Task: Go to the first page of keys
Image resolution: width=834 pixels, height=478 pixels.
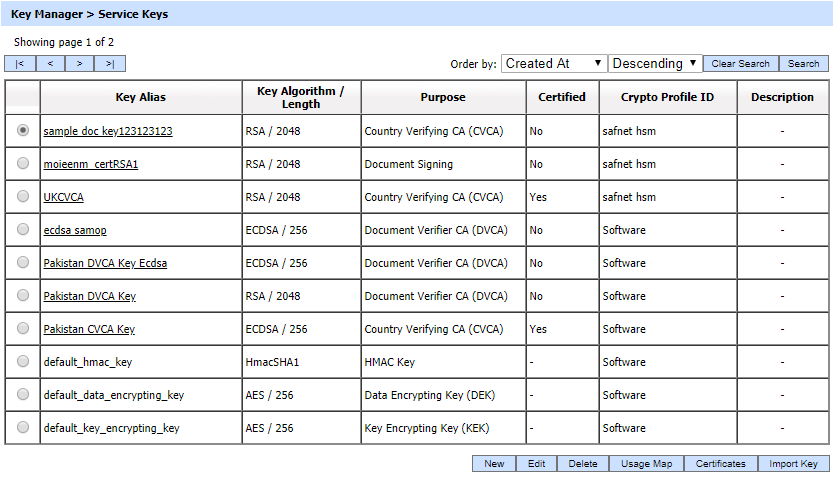Action: click(20, 64)
